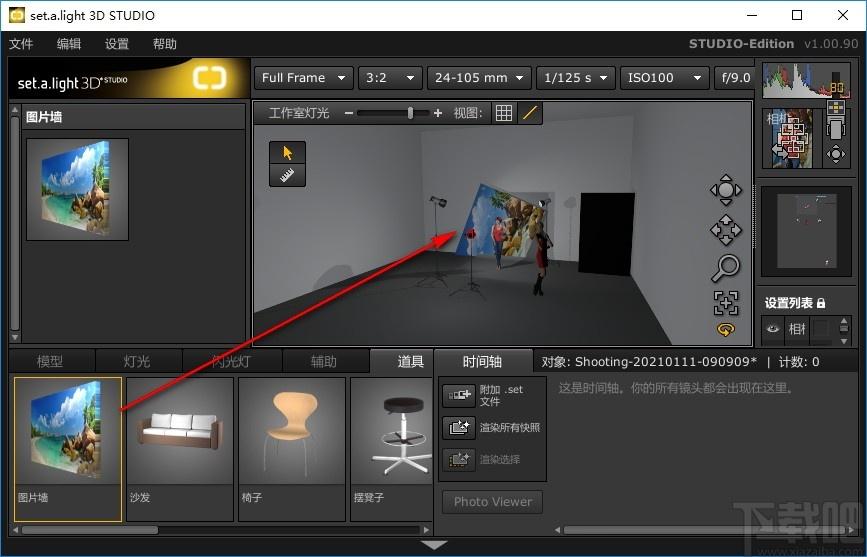The image size is (867, 557).
Task: Click the camera position pad icon
Action: point(835,107)
